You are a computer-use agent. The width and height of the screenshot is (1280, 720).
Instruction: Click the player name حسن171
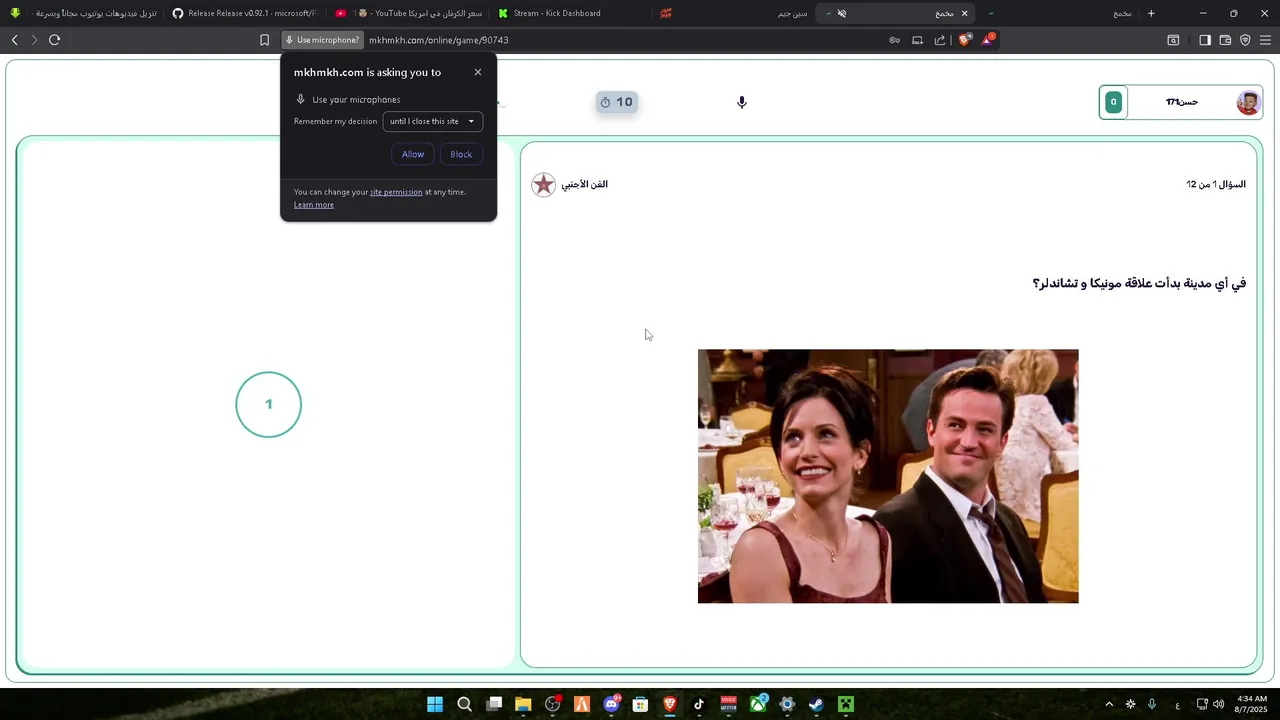[1182, 102]
